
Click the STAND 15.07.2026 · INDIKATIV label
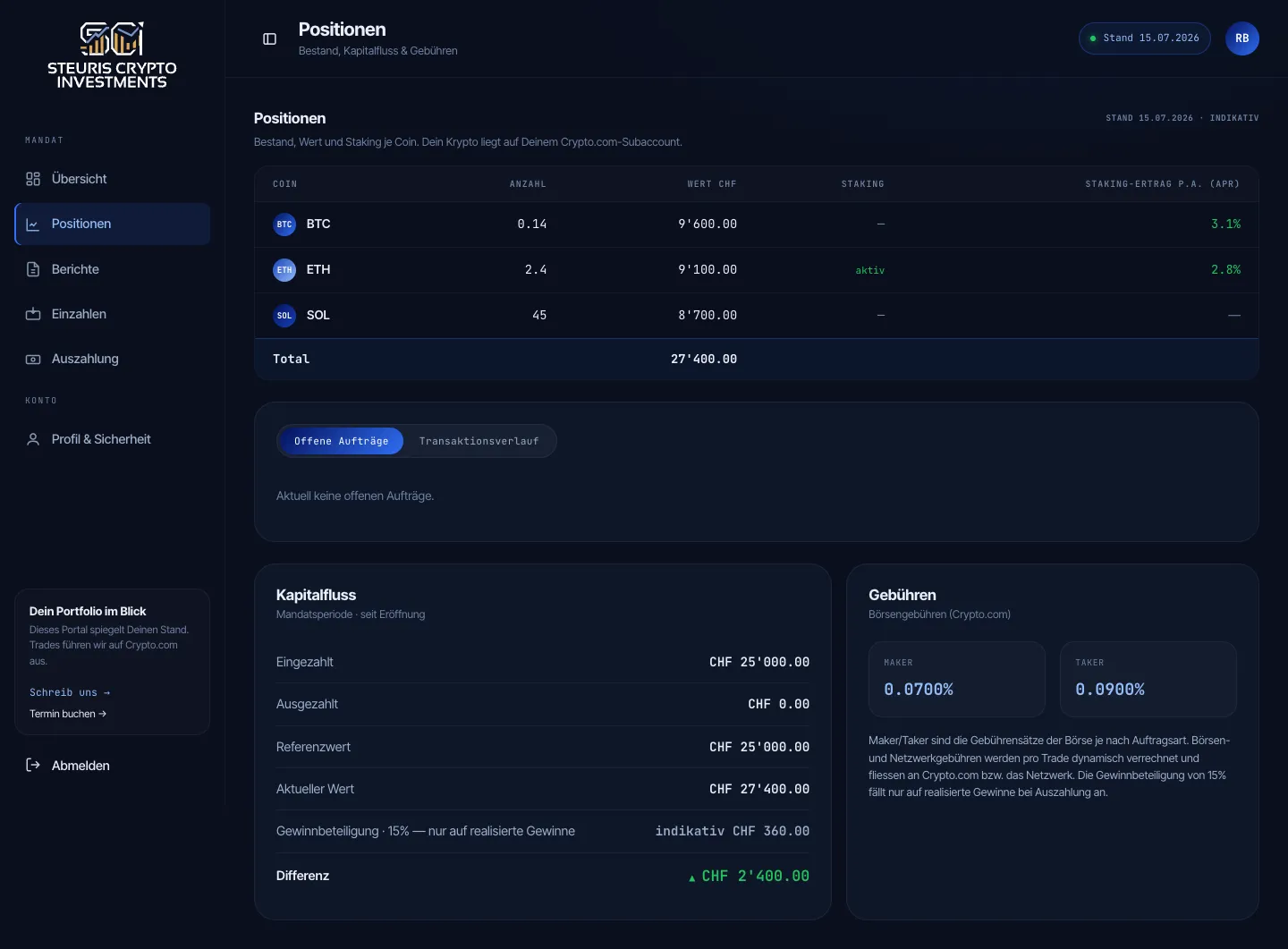click(1182, 118)
